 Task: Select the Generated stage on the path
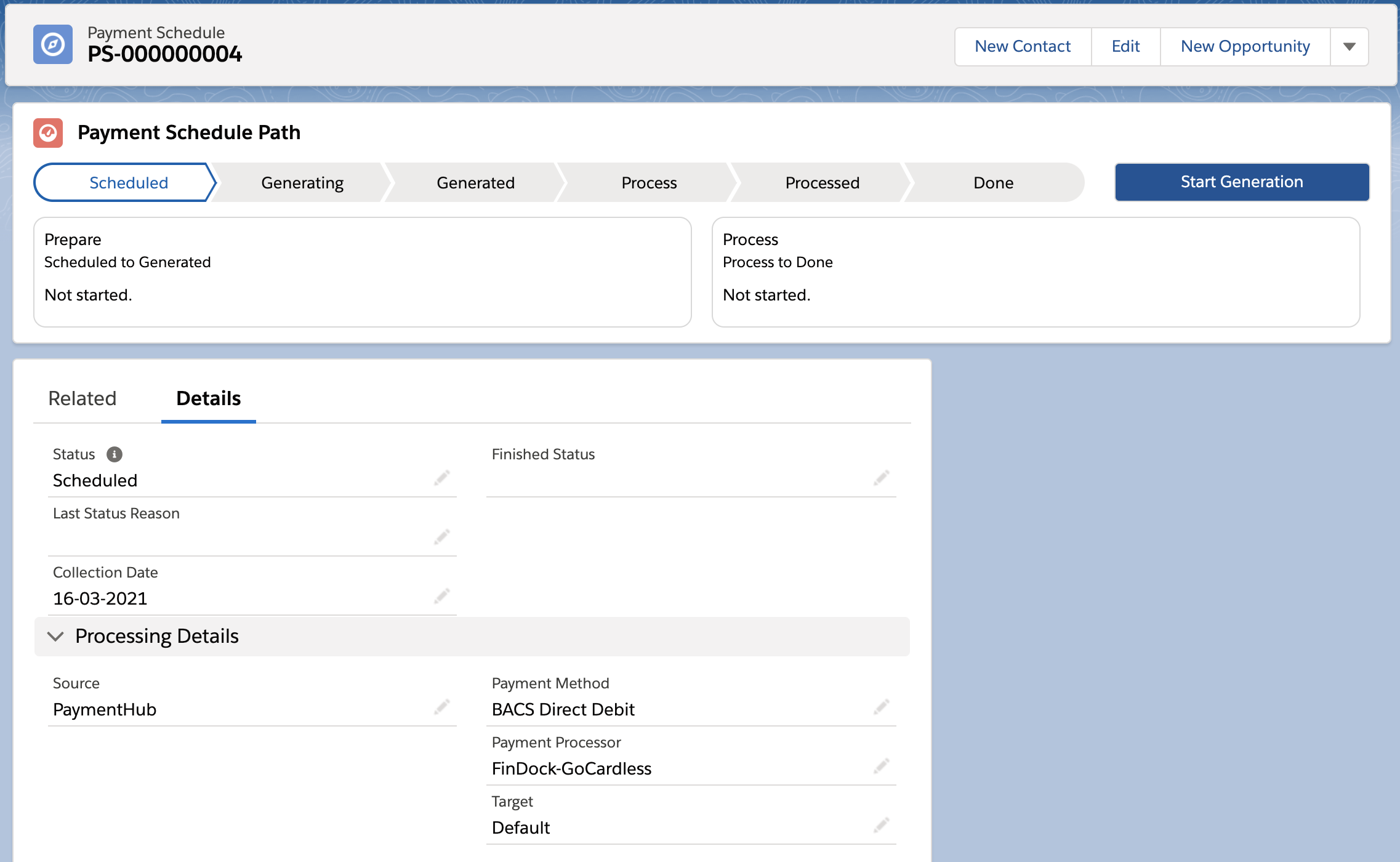tap(475, 182)
